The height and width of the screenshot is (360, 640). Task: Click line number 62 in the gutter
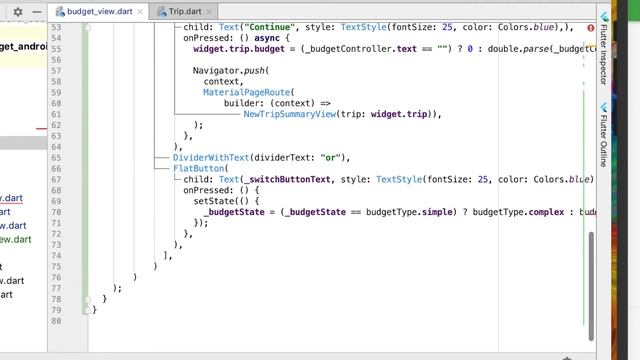[x=56, y=125]
